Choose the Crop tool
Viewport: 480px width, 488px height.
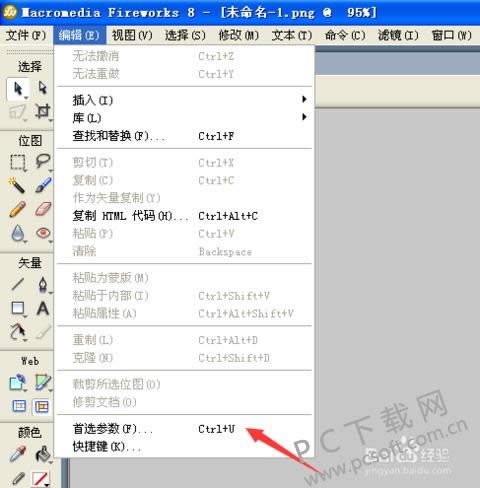click(43, 111)
